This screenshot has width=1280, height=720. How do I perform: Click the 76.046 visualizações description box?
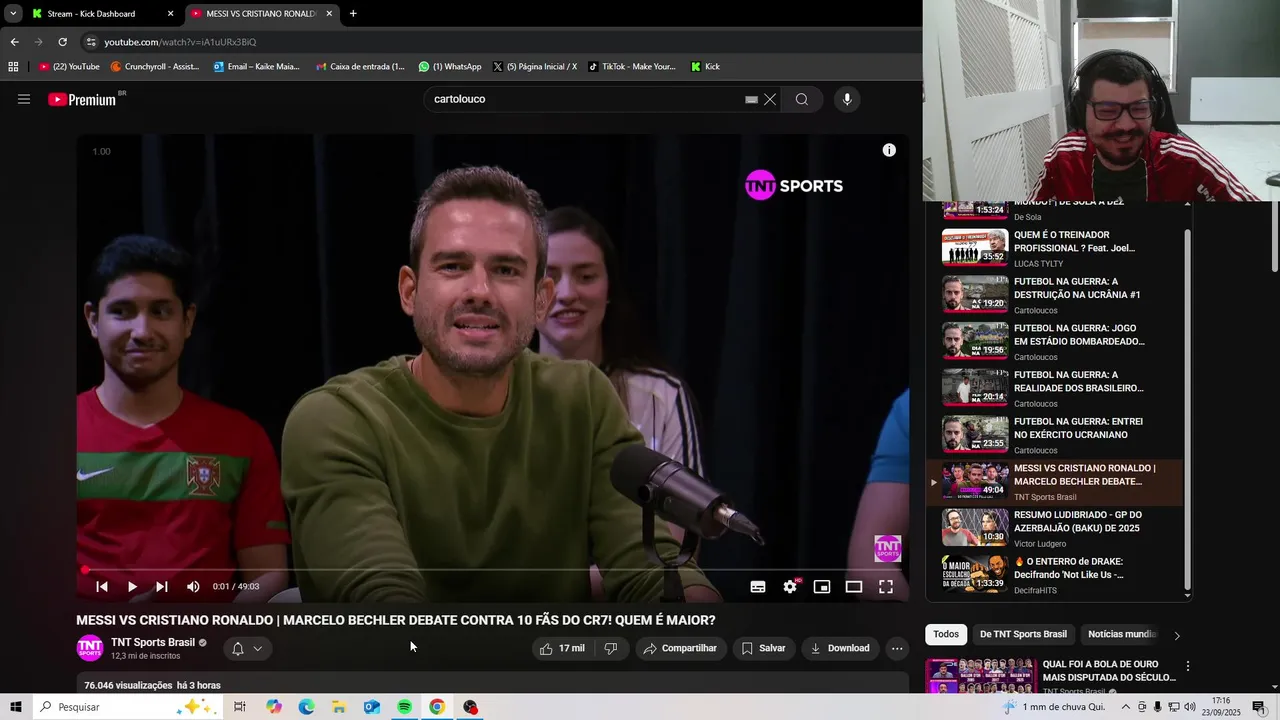click(x=492, y=684)
